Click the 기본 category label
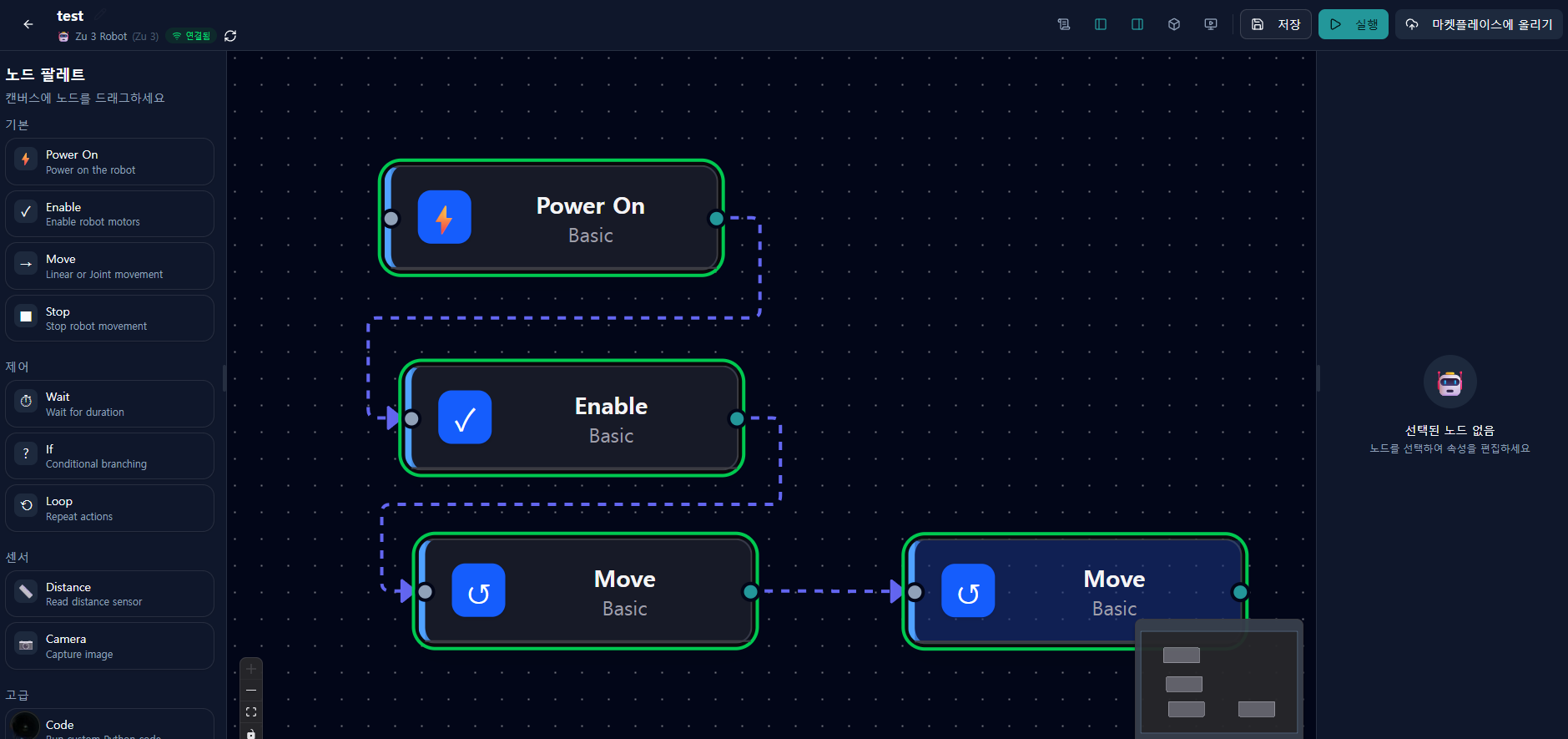Screen dimensions: 1568x739 tap(17, 125)
